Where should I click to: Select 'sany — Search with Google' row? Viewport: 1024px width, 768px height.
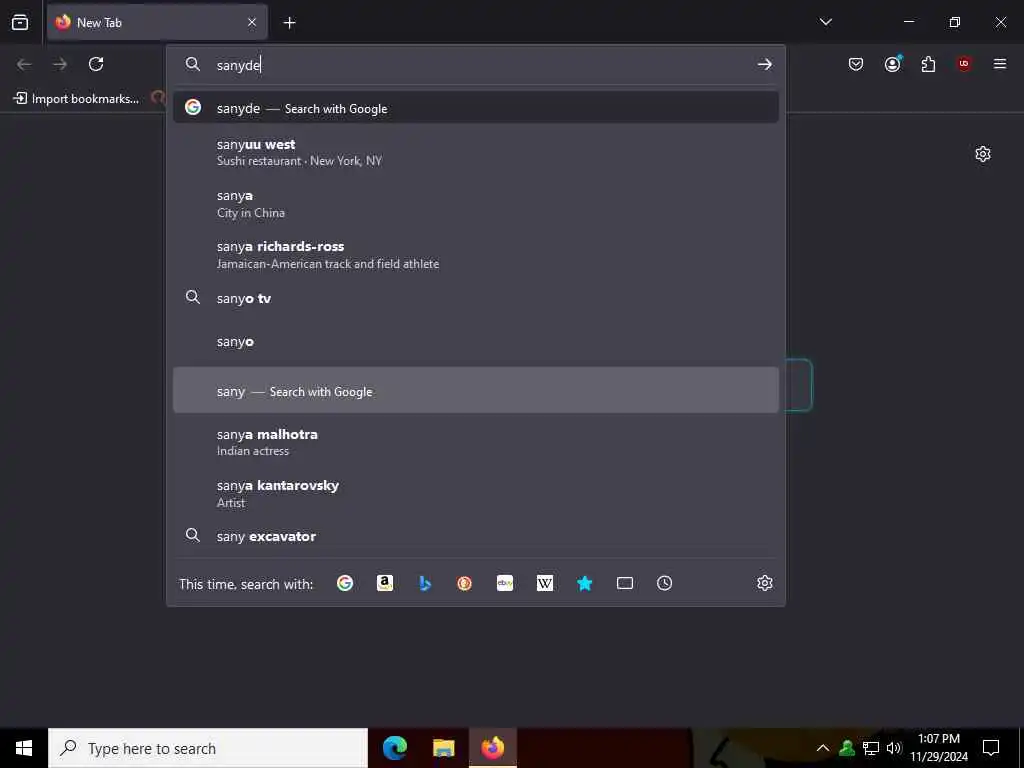[475, 391]
